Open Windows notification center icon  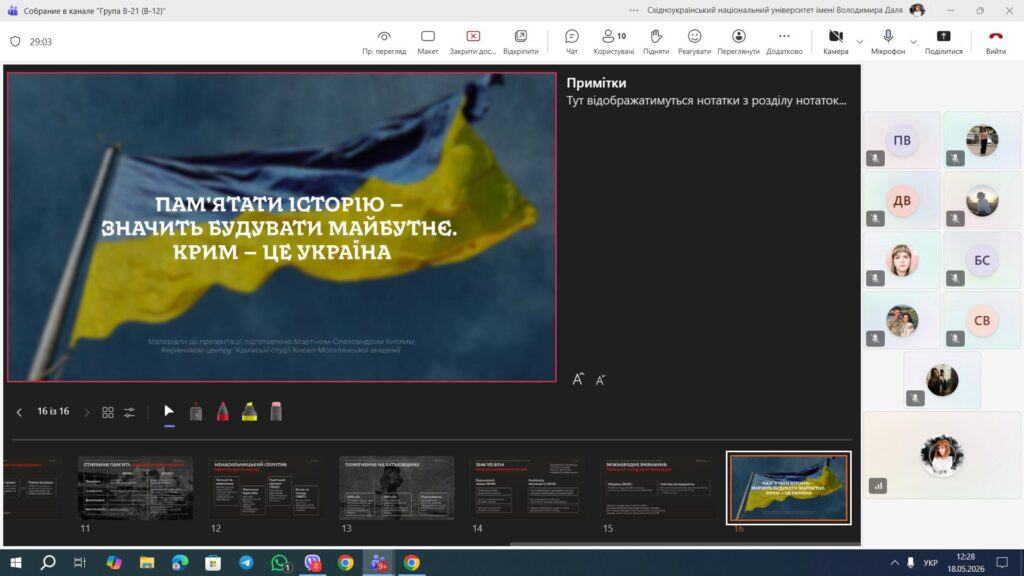(1002, 562)
